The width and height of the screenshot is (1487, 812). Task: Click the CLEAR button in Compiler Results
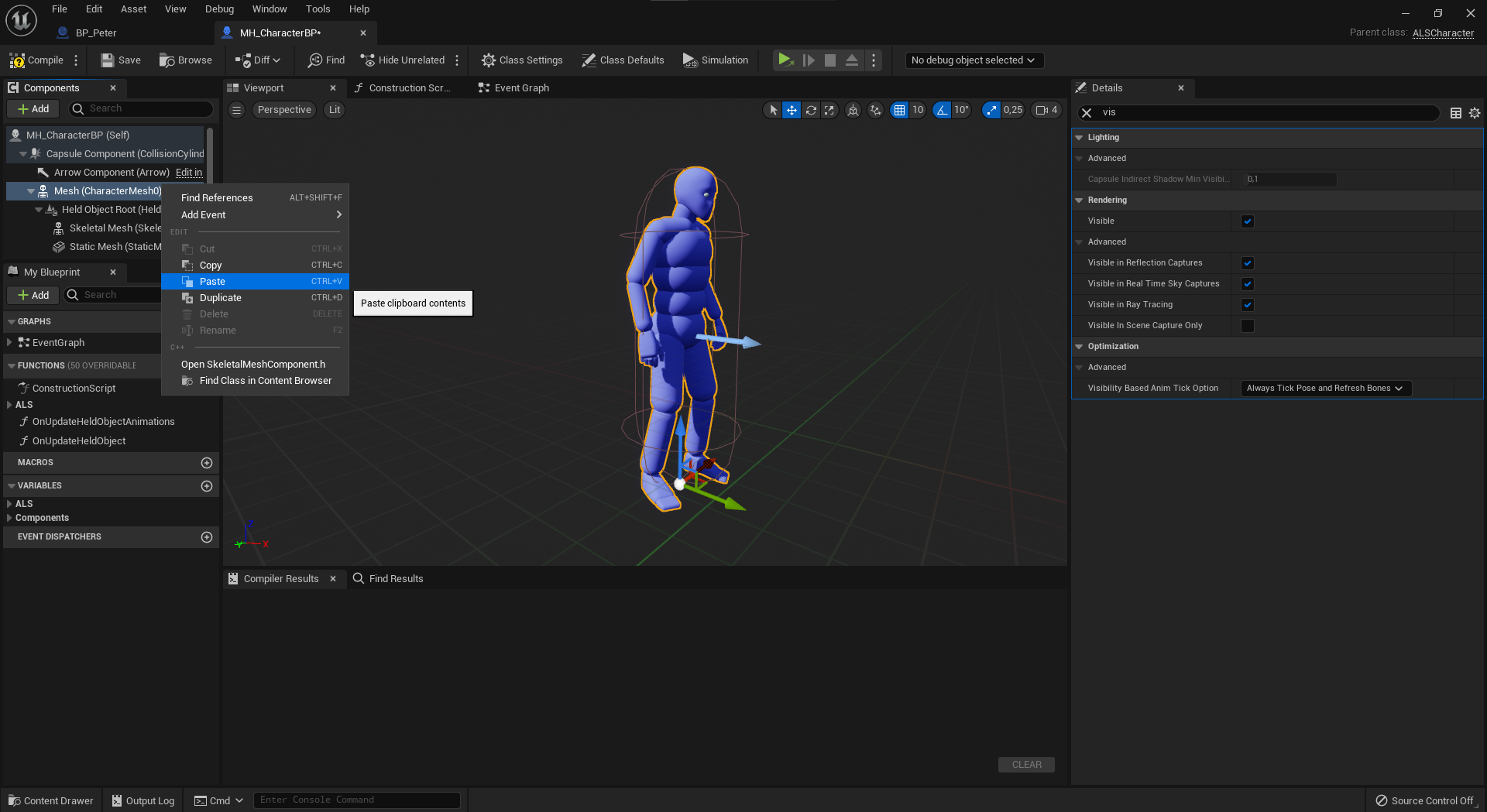pyautogui.click(x=1026, y=765)
